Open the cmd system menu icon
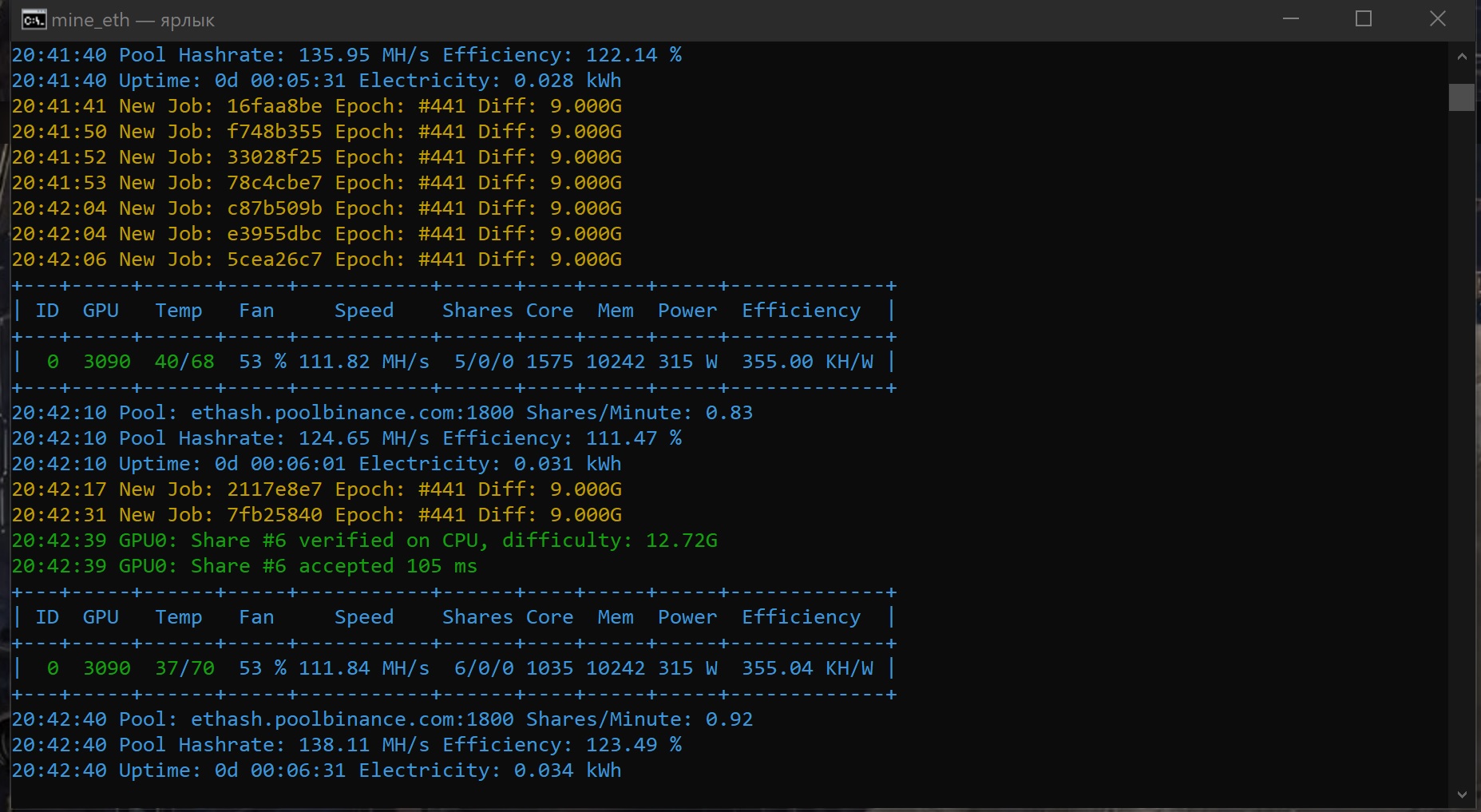This screenshot has height=812, width=1481. click(x=34, y=20)
